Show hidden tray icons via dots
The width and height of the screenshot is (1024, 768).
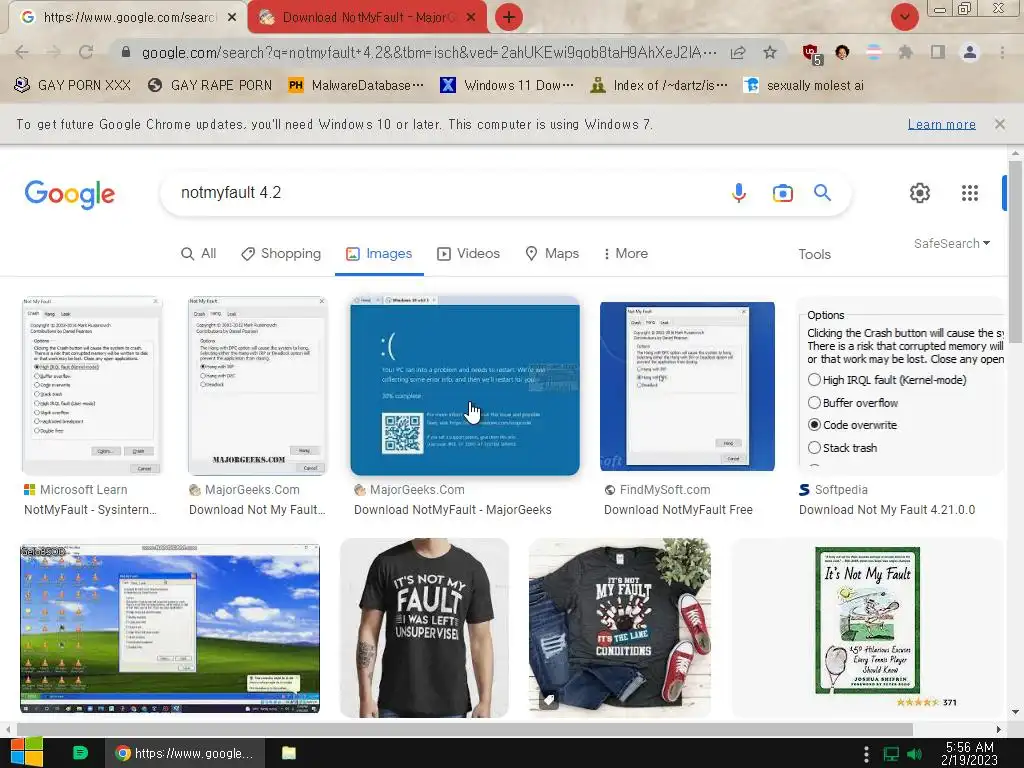point(867,754)
